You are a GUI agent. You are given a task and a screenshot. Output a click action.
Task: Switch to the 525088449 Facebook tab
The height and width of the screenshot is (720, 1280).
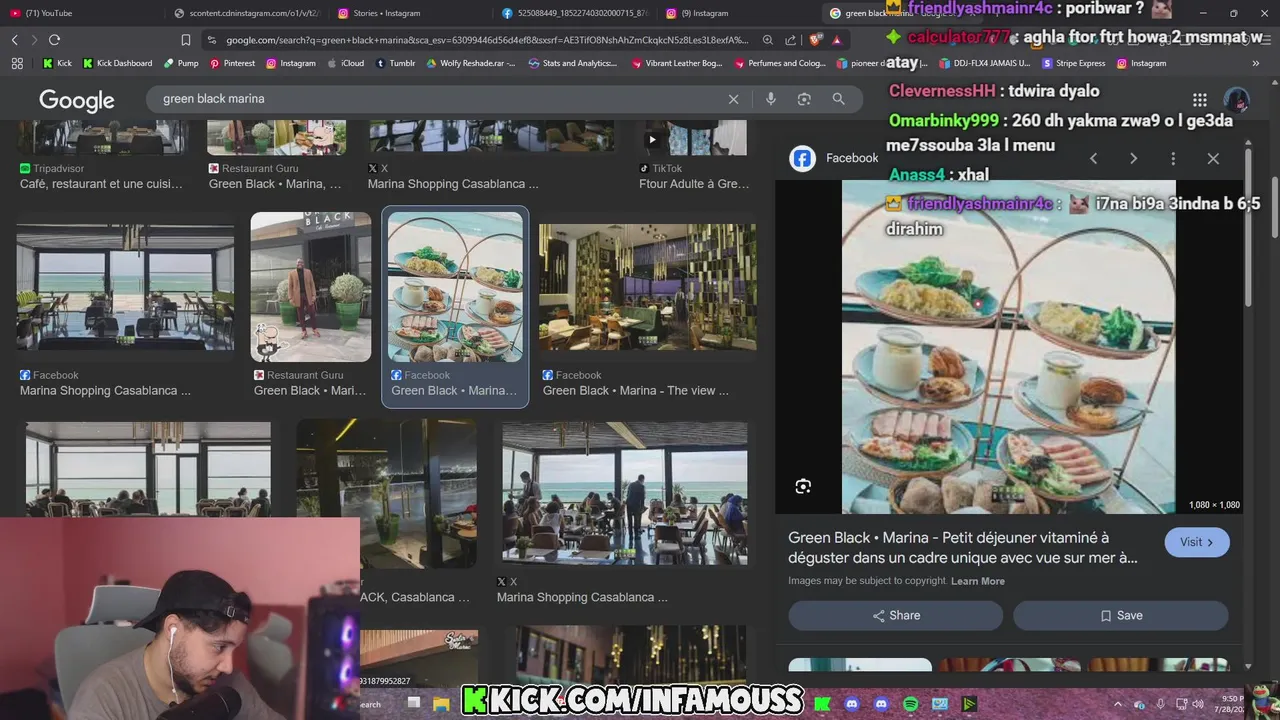coord(575,13)
